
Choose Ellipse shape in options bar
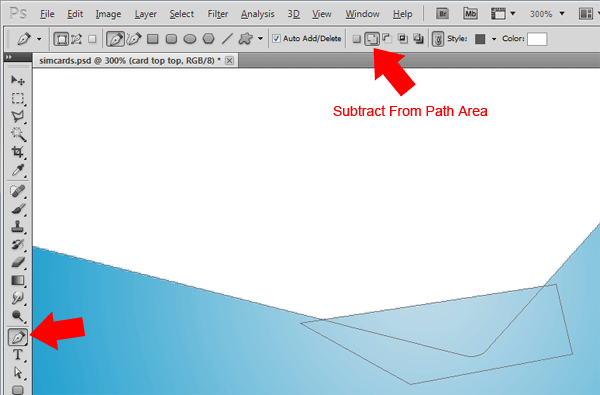pyautogui.click(x=190, y=39)
